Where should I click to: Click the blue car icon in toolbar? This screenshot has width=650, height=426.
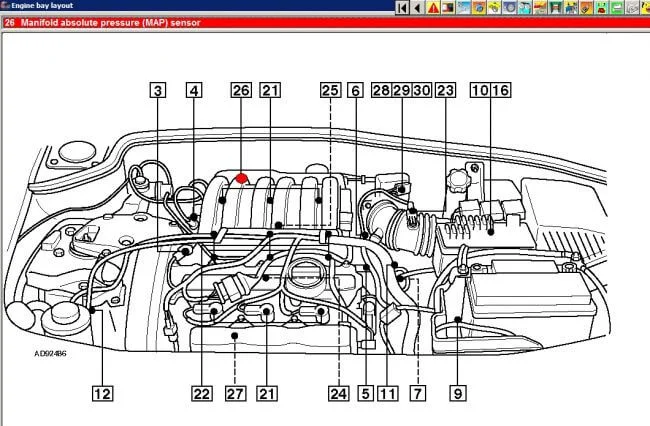tap(571, 8)
